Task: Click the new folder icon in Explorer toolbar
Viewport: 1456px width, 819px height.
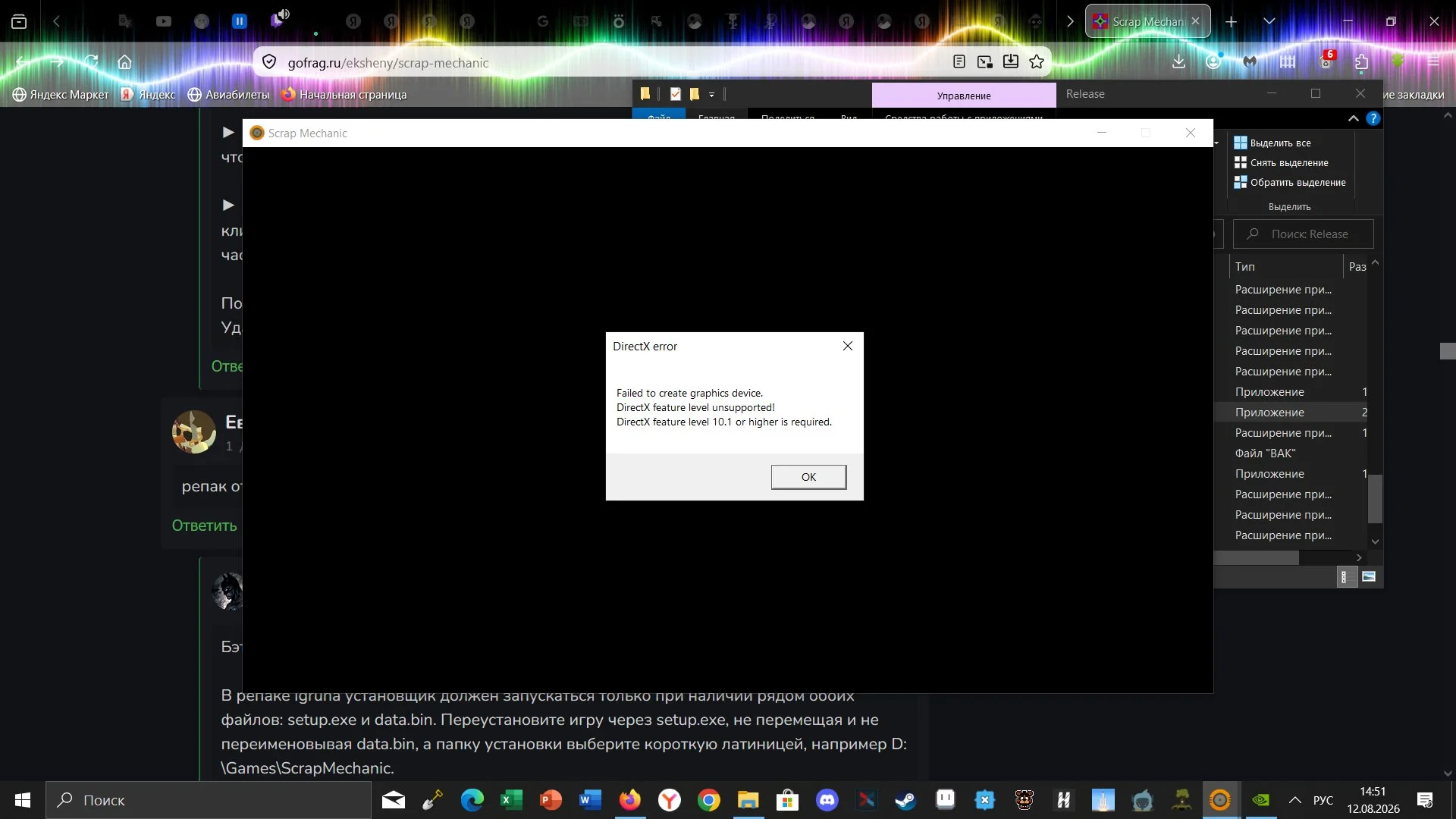Action: [694, 94]
